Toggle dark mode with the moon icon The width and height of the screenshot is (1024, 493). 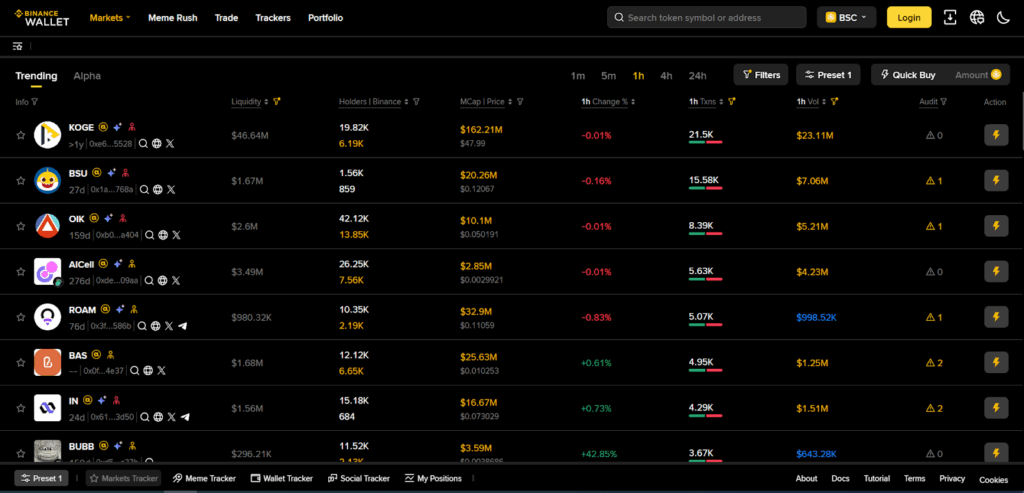1003,17
